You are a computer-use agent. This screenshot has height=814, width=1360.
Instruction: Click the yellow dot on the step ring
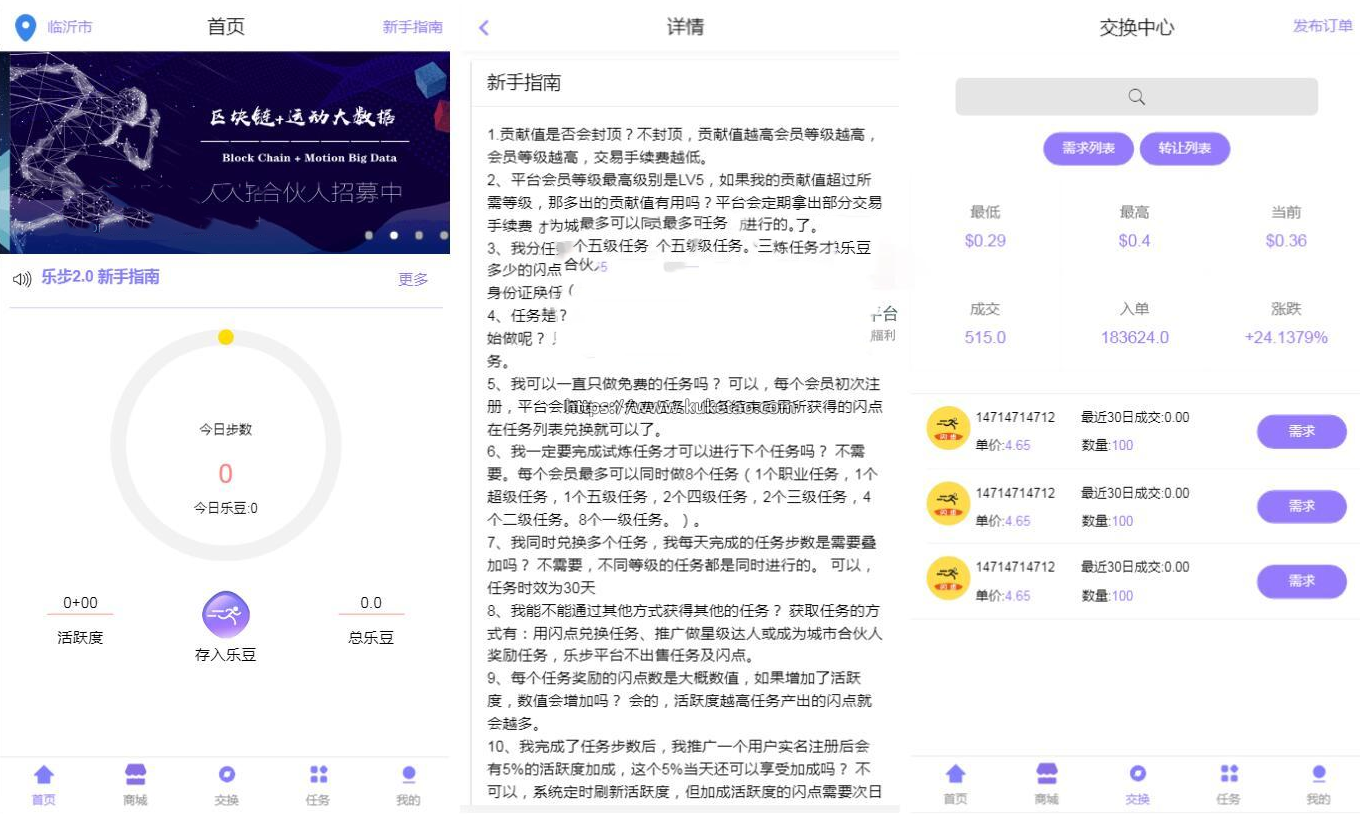click(x=226, y=337)
